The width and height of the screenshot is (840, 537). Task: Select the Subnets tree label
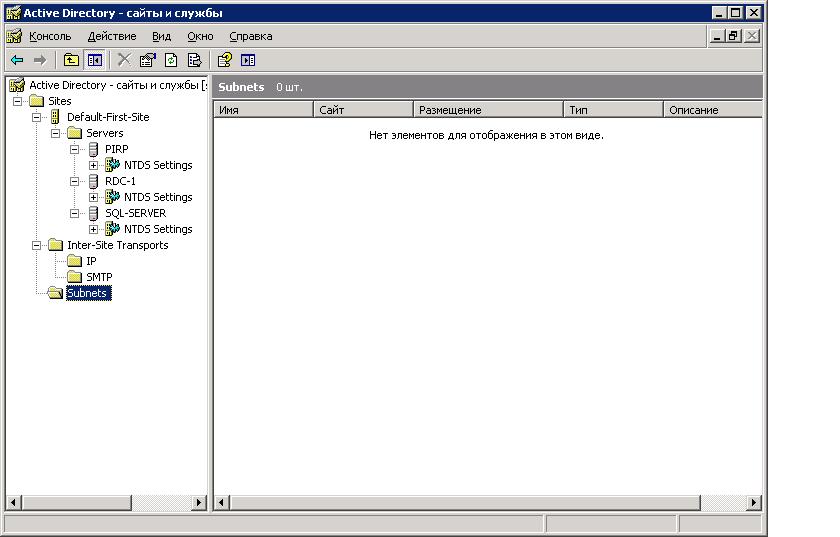88,293
